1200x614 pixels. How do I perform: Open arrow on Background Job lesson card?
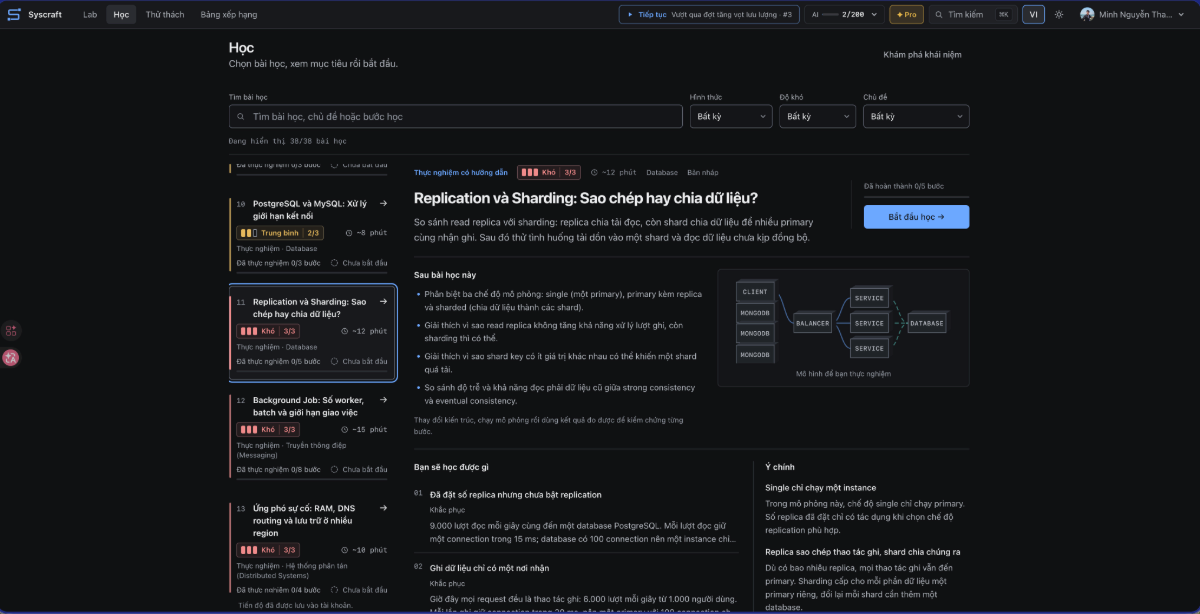coord(383,400)
